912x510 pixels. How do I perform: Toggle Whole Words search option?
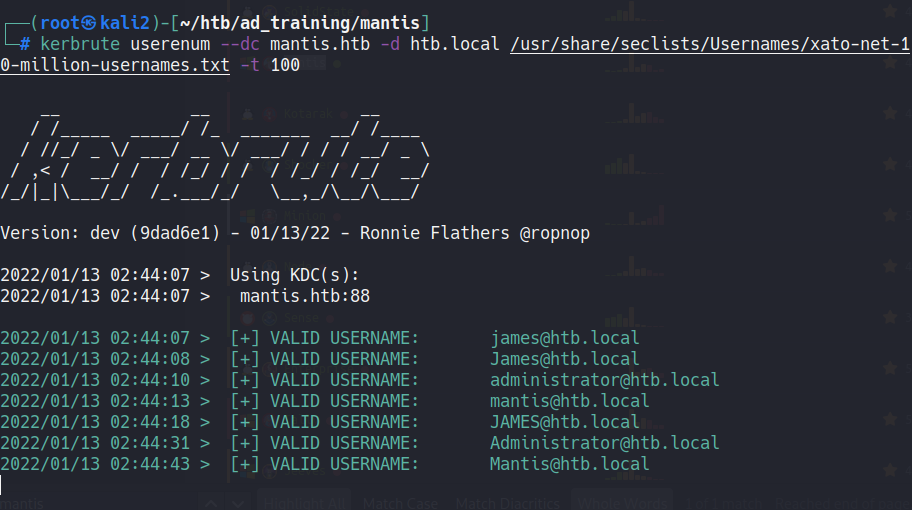(619, 503)
